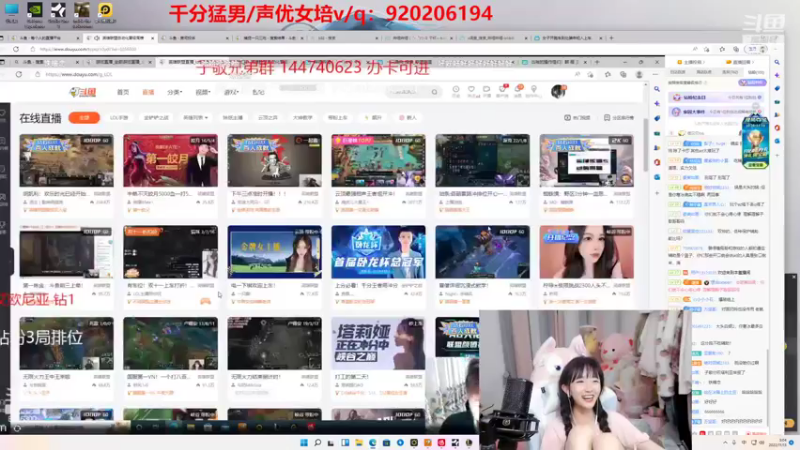Open the stream thumbnail titled 第一皎月
Screen dimensions: 800x450
(x=170, y=161)
